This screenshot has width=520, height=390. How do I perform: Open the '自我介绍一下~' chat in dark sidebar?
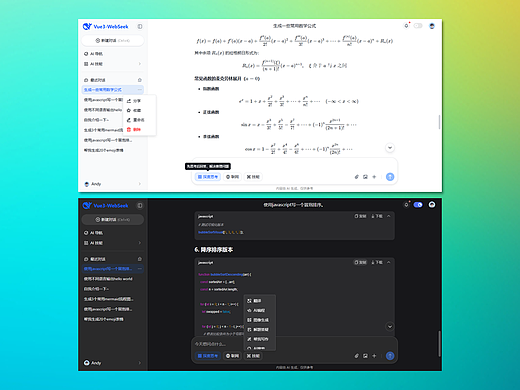(113, 289)
